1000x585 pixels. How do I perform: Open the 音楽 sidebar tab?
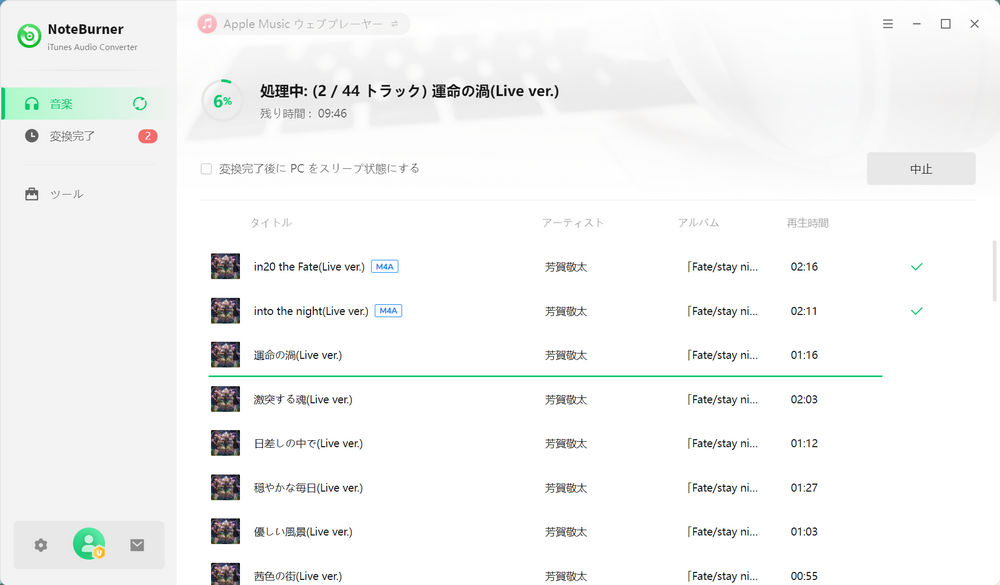tap(62, 104)
